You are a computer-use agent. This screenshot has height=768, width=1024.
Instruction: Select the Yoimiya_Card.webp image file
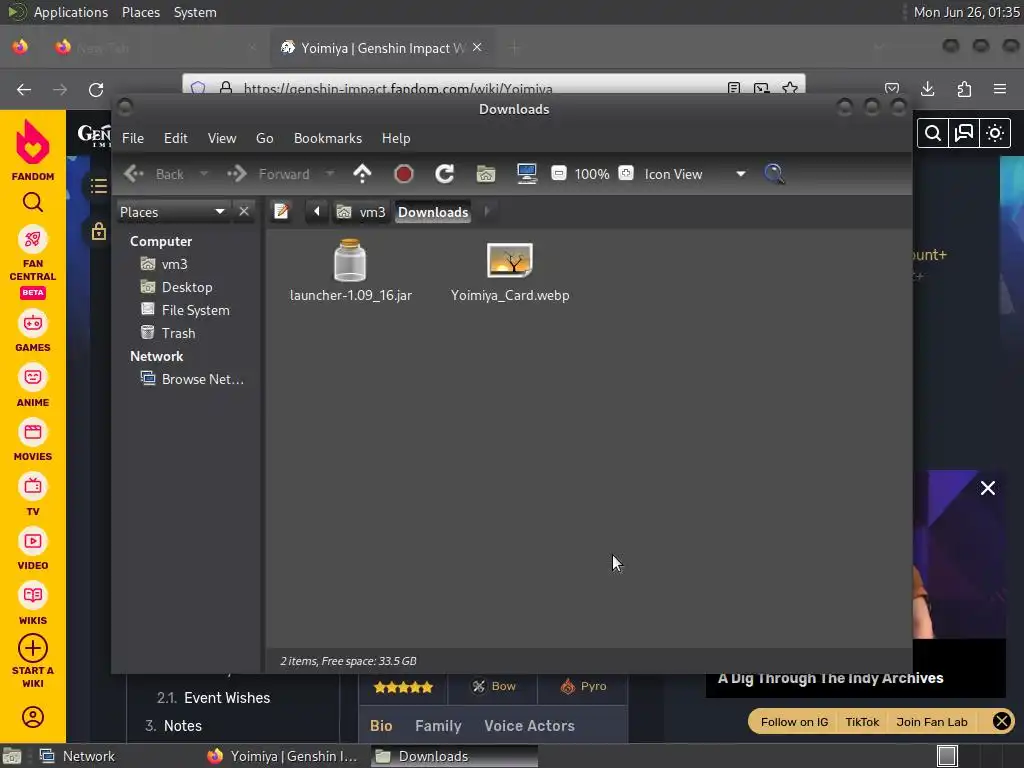click(x=510, y=270)
